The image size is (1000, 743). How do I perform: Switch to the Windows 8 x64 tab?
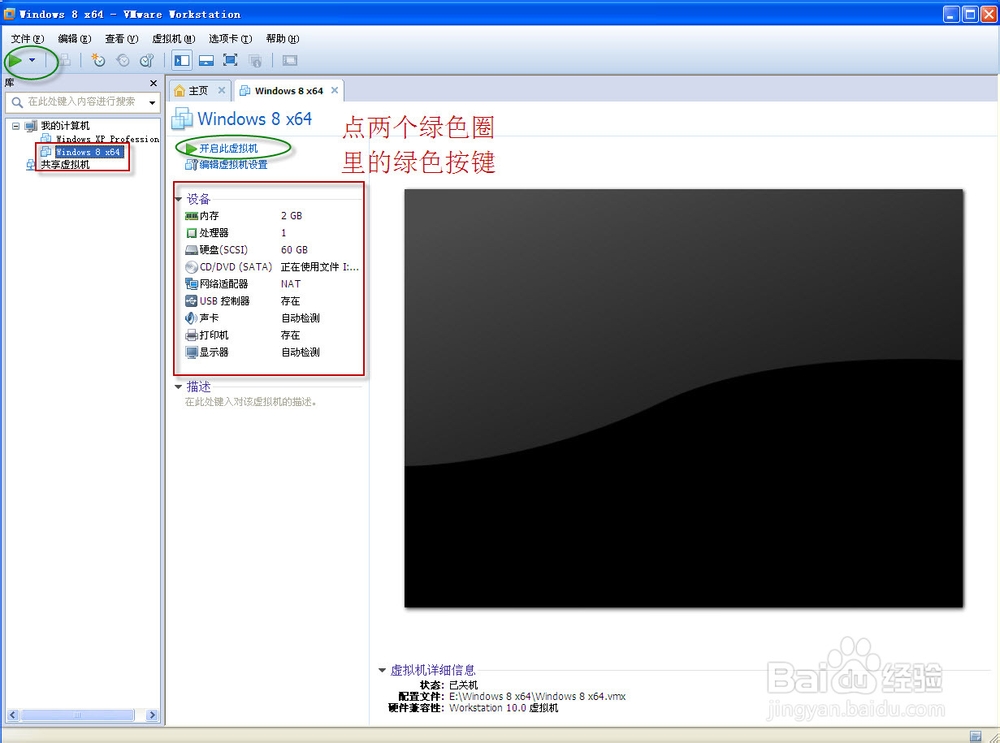(289, 91)
